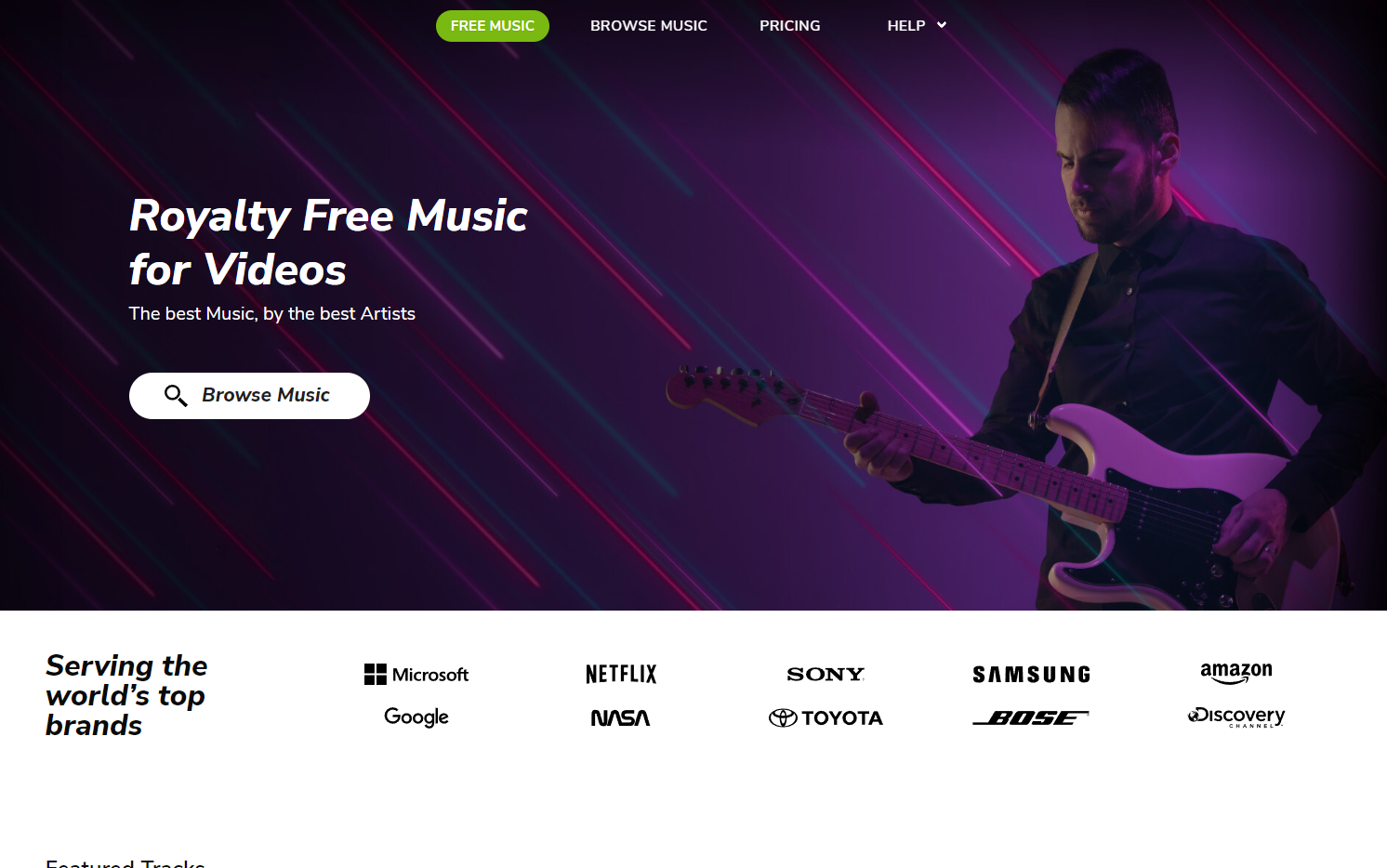The height and width of the screenshot is (868, 1387).
Task: Click the Discovery Channel logo
Action: (1235, 717)
